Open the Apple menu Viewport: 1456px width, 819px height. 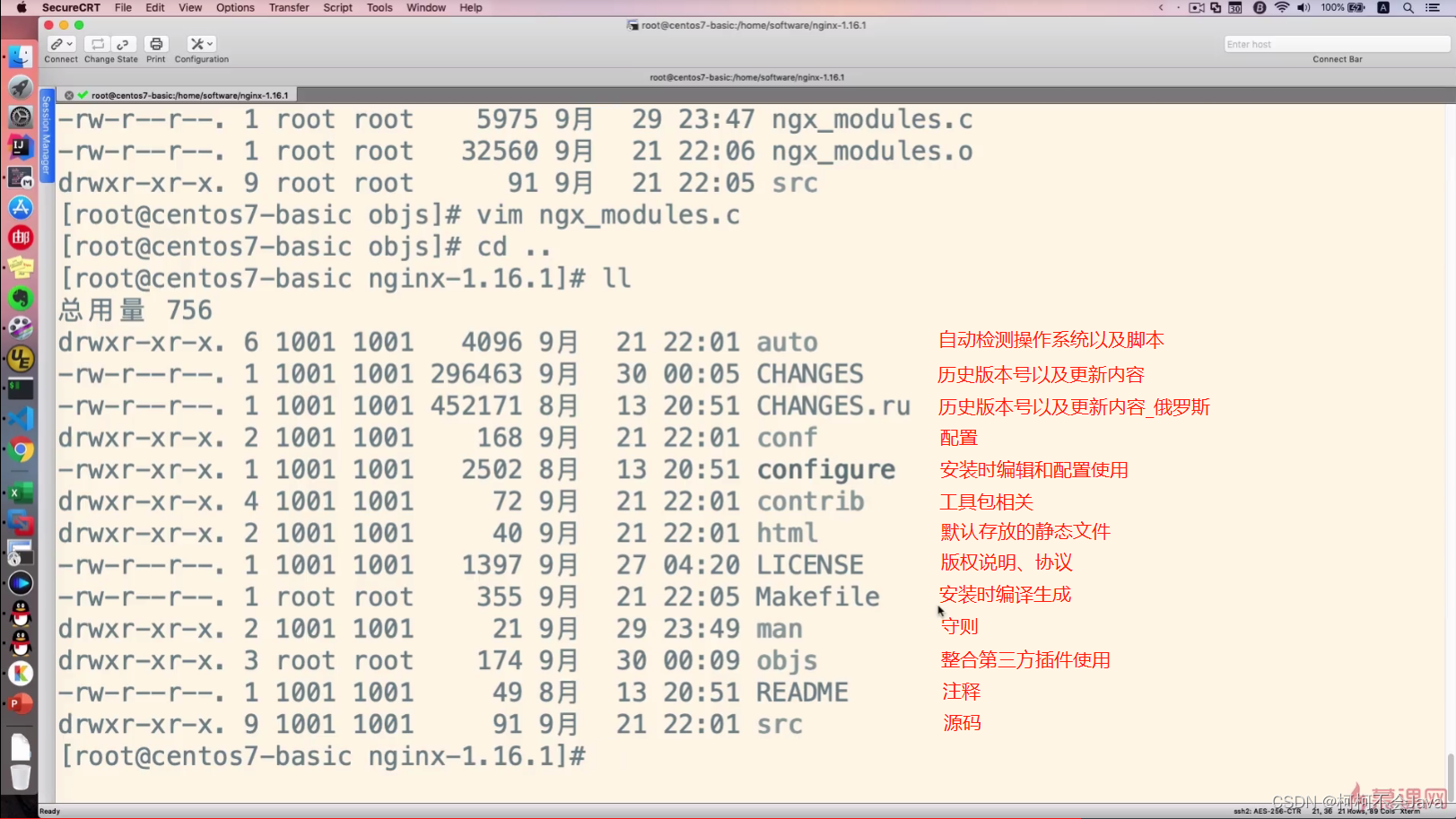coord(22,7)
